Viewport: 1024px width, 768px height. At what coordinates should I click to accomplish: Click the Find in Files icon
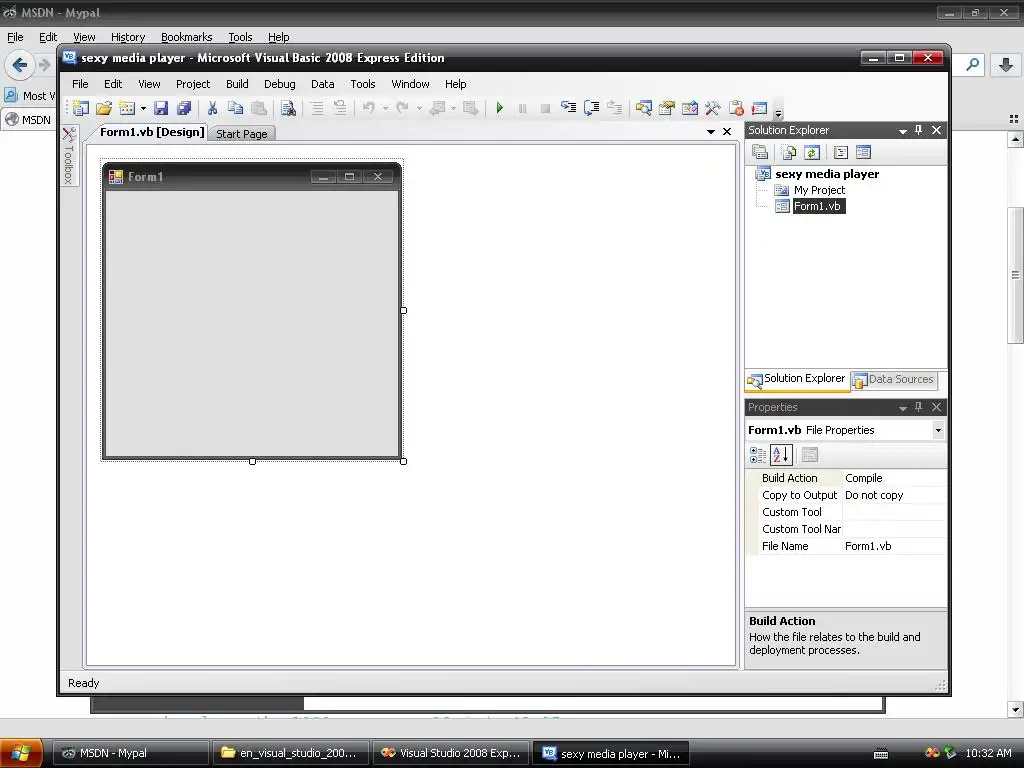[288, 108]
